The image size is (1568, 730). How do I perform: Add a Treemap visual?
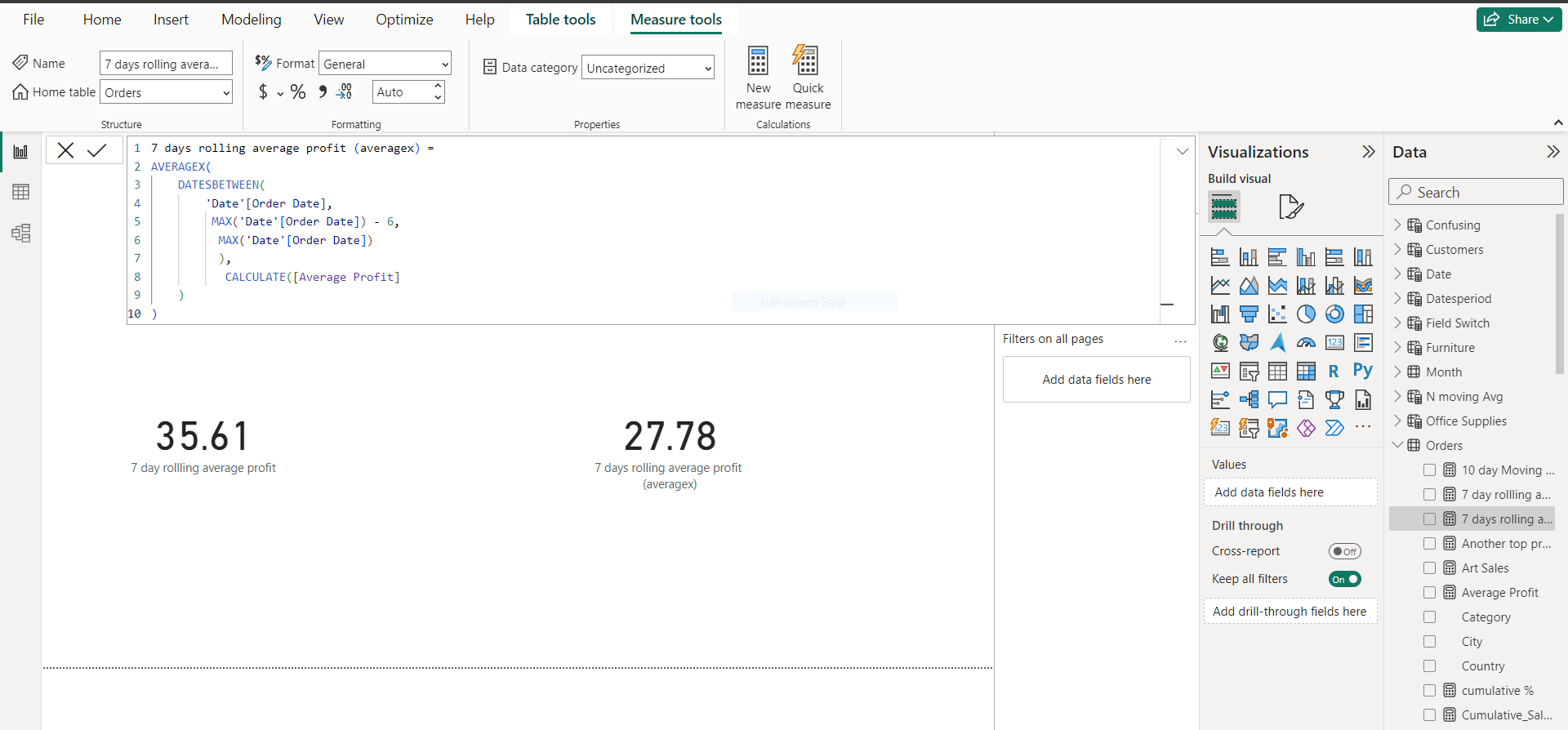click(x=1363, y=314)
